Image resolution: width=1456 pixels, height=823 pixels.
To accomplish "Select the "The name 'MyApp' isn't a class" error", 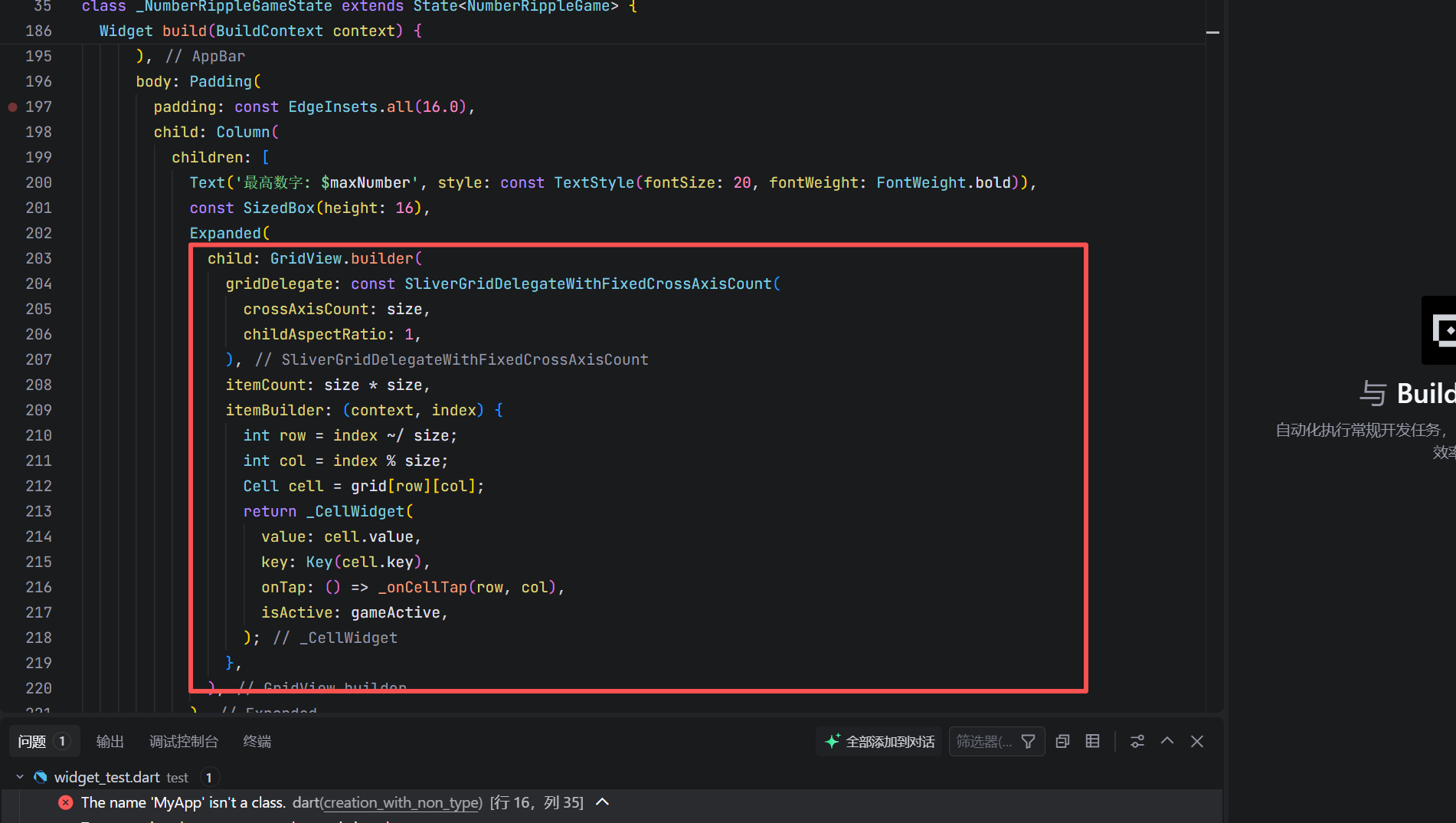I will (183, 803).
